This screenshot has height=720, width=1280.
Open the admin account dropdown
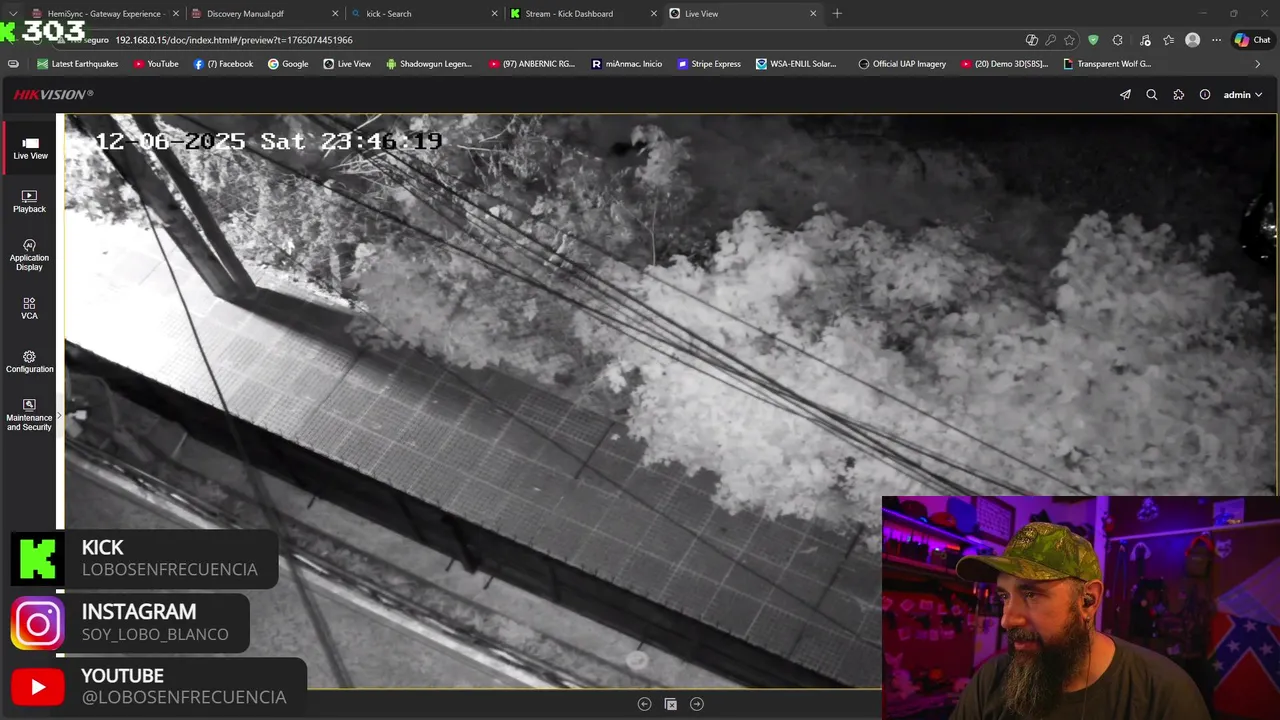pyautogui.click(x=1243, y=95)
